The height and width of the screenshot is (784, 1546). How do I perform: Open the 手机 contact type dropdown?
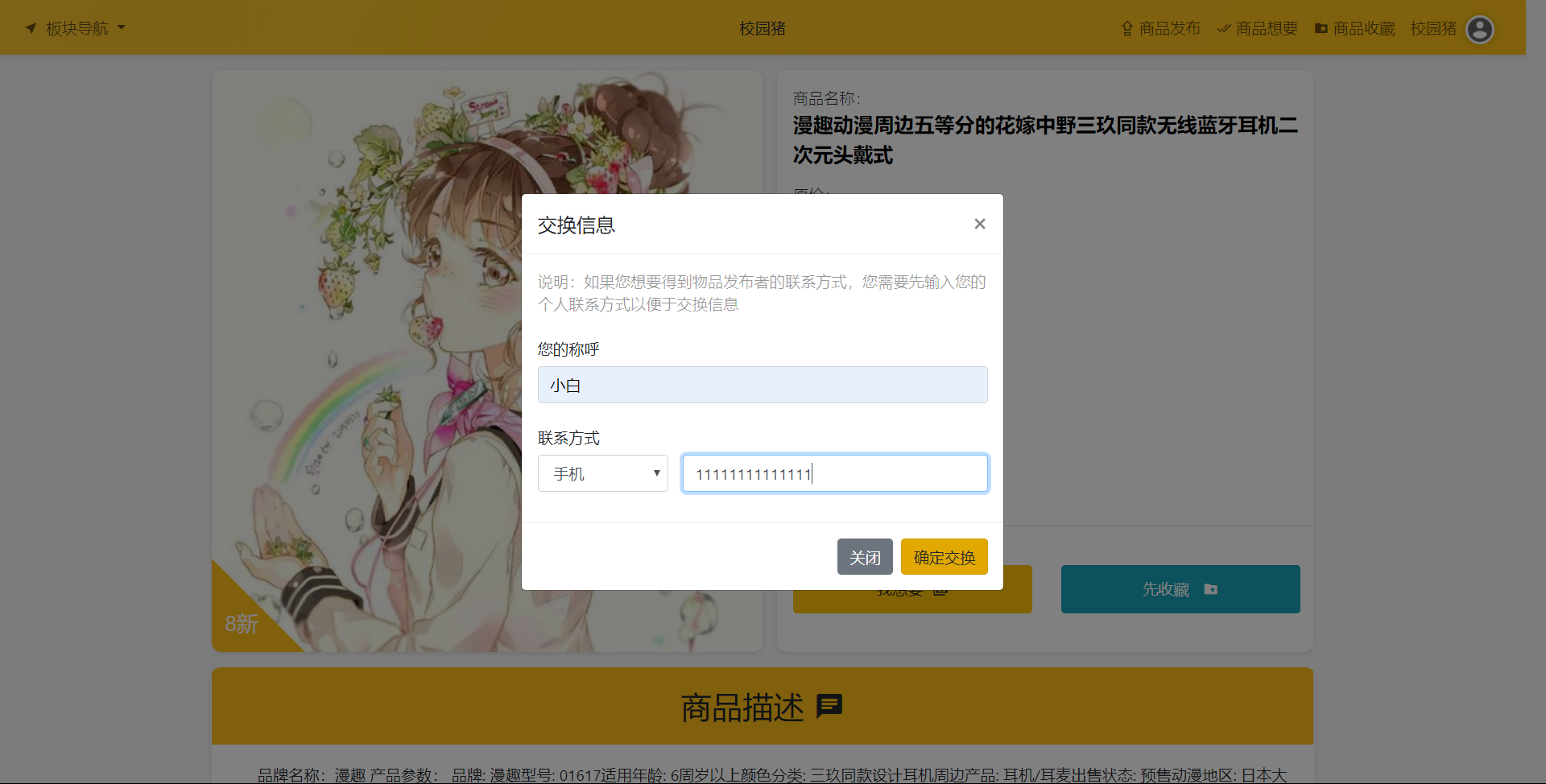click(x=603, y=473)
